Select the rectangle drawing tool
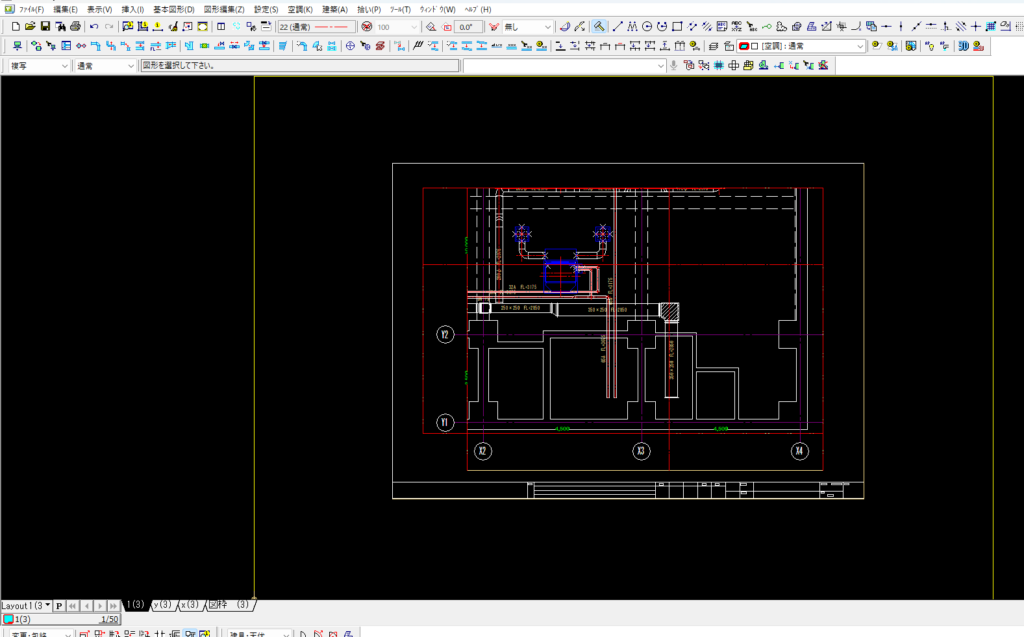The height and width of the screenshot is (637, 1024). tap(677, 26)
